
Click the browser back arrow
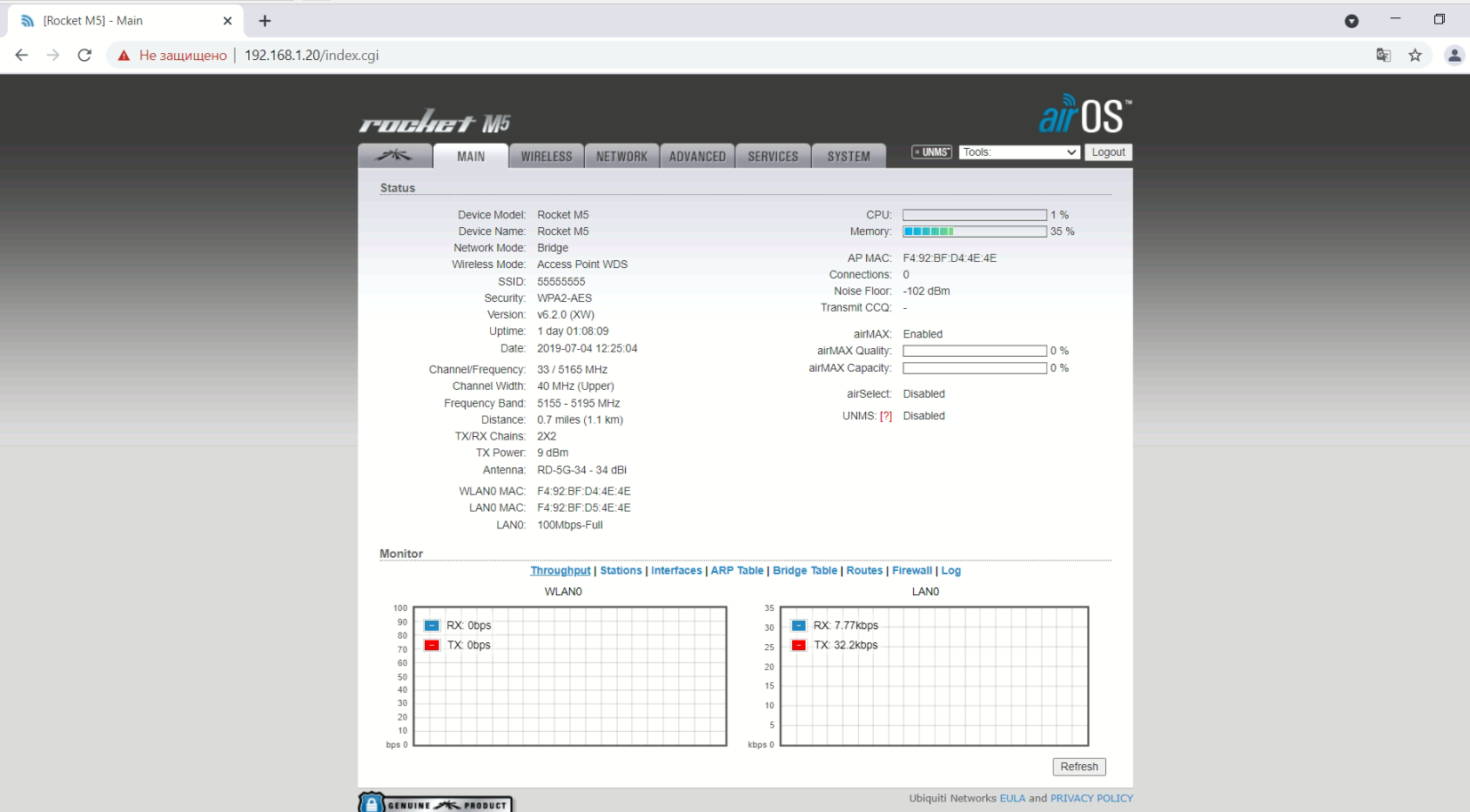point(22,55)
